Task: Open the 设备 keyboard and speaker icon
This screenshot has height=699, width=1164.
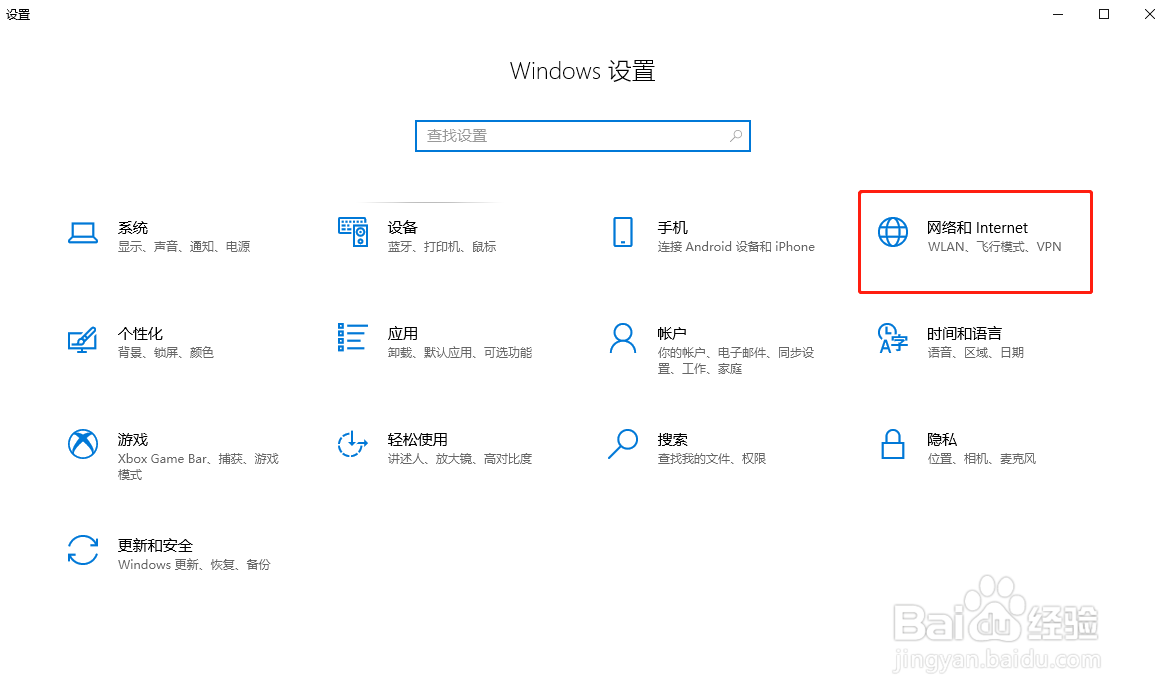Action: (353, 232)
